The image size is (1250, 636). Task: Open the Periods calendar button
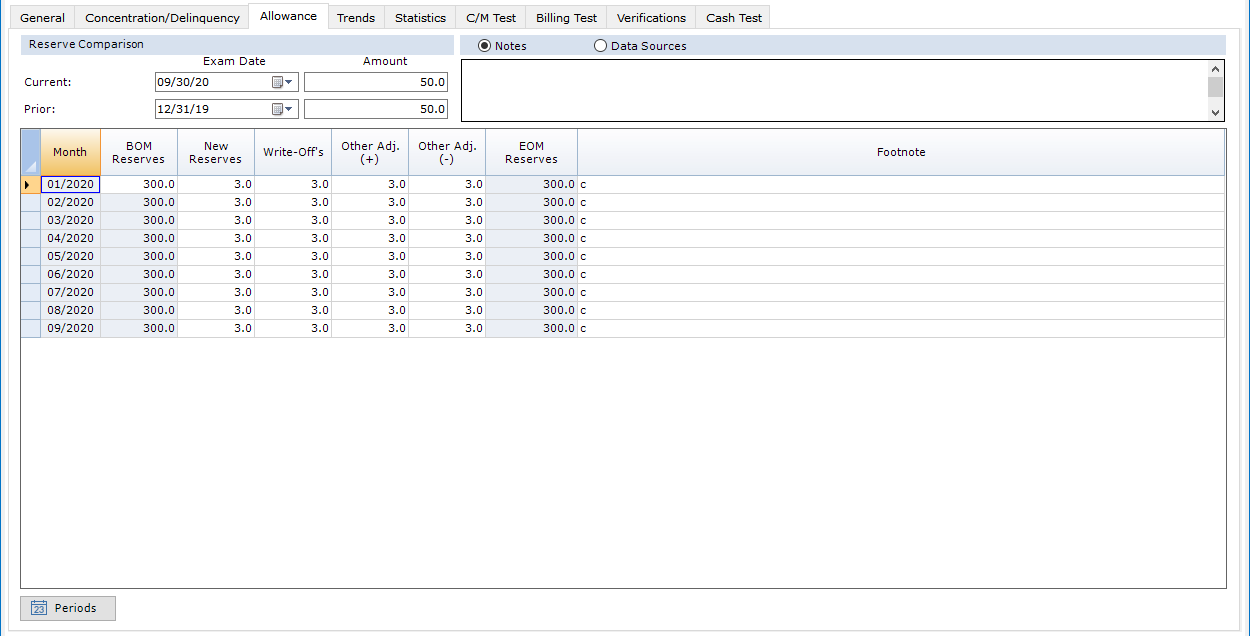67,608
